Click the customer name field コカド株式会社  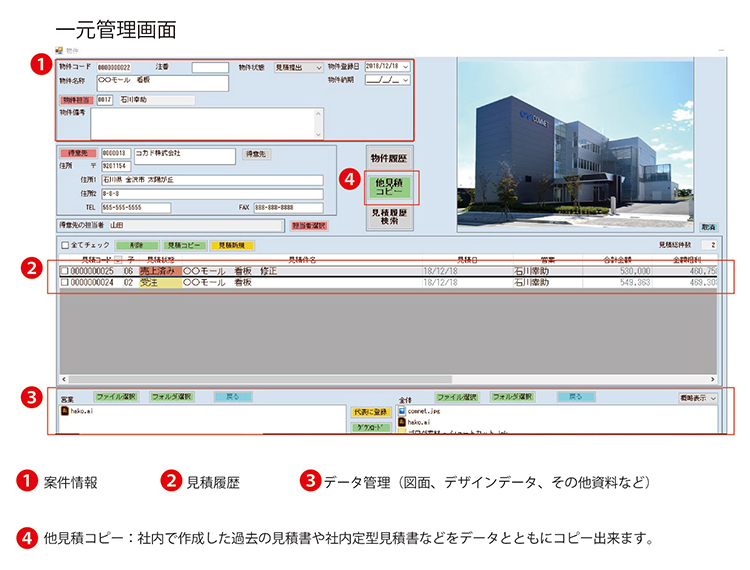point(185,156)
